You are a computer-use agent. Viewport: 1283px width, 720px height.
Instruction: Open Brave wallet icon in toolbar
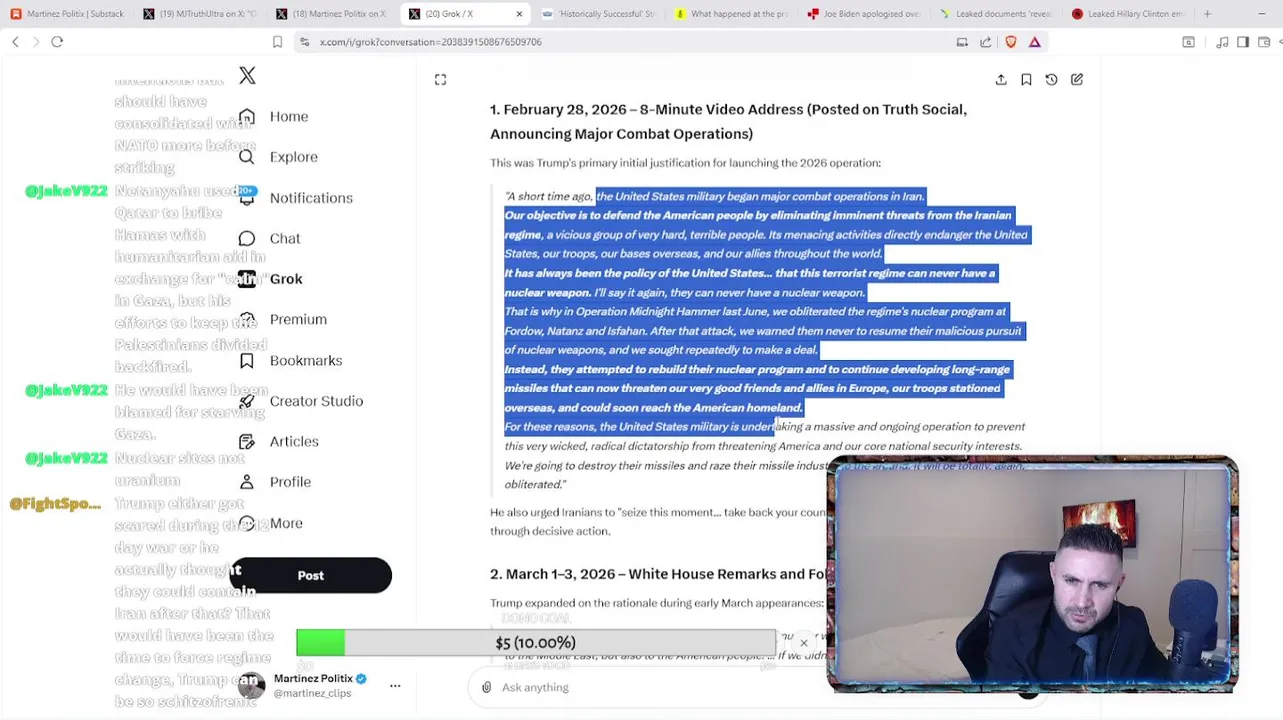point(1263,42)
